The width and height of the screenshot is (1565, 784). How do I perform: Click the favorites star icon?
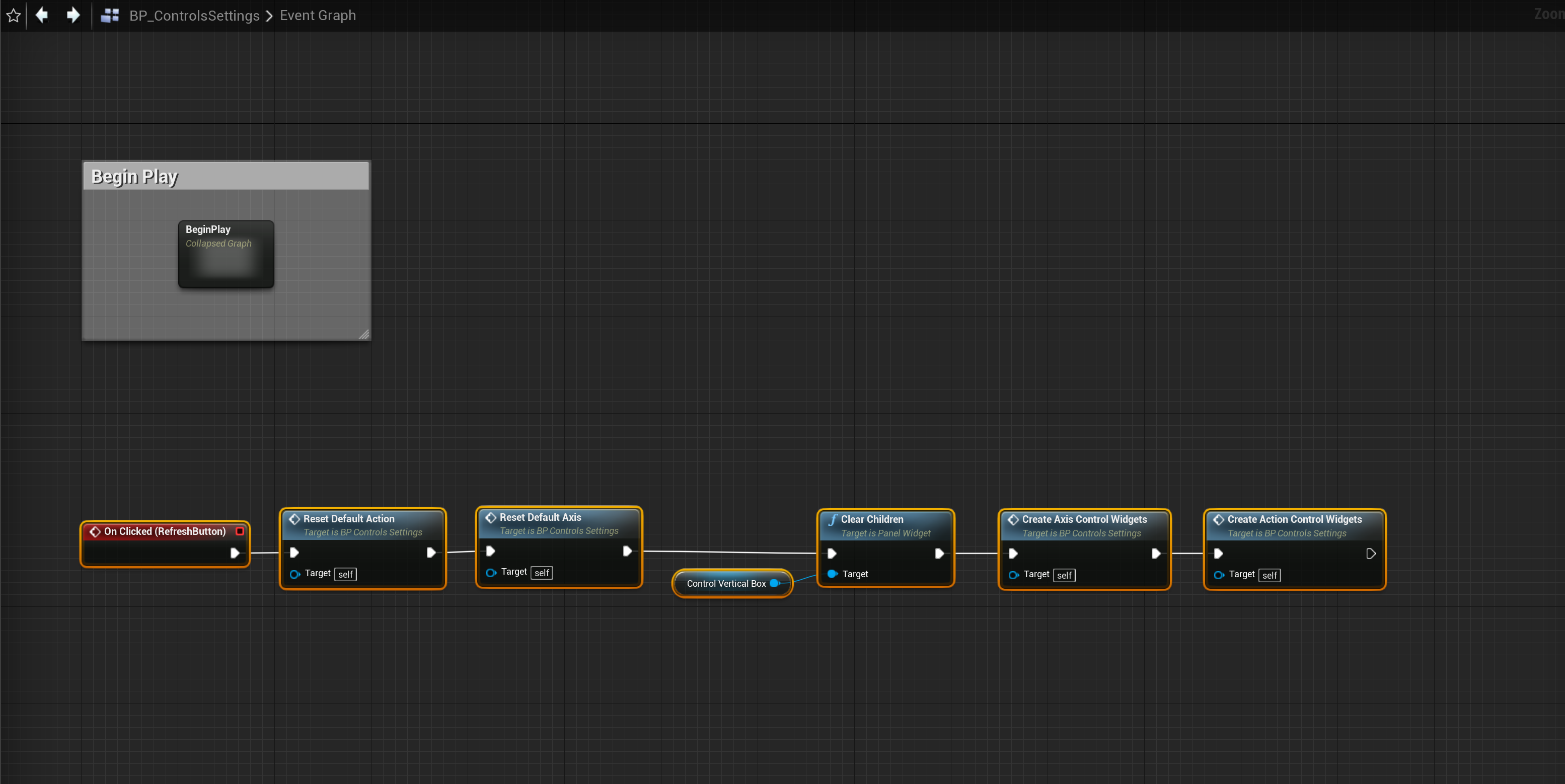[x=14, y=16]
